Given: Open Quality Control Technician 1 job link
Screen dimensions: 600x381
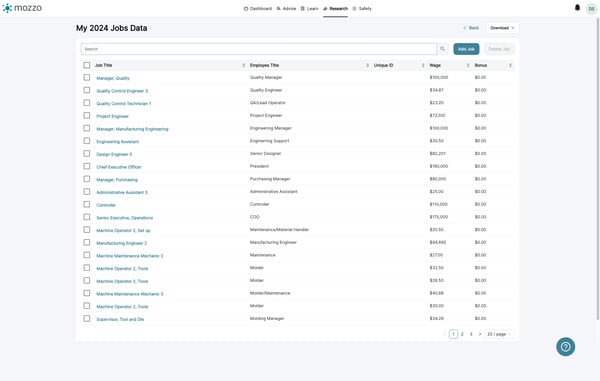Looking at the screenshot, I should [x=124, y=104].
